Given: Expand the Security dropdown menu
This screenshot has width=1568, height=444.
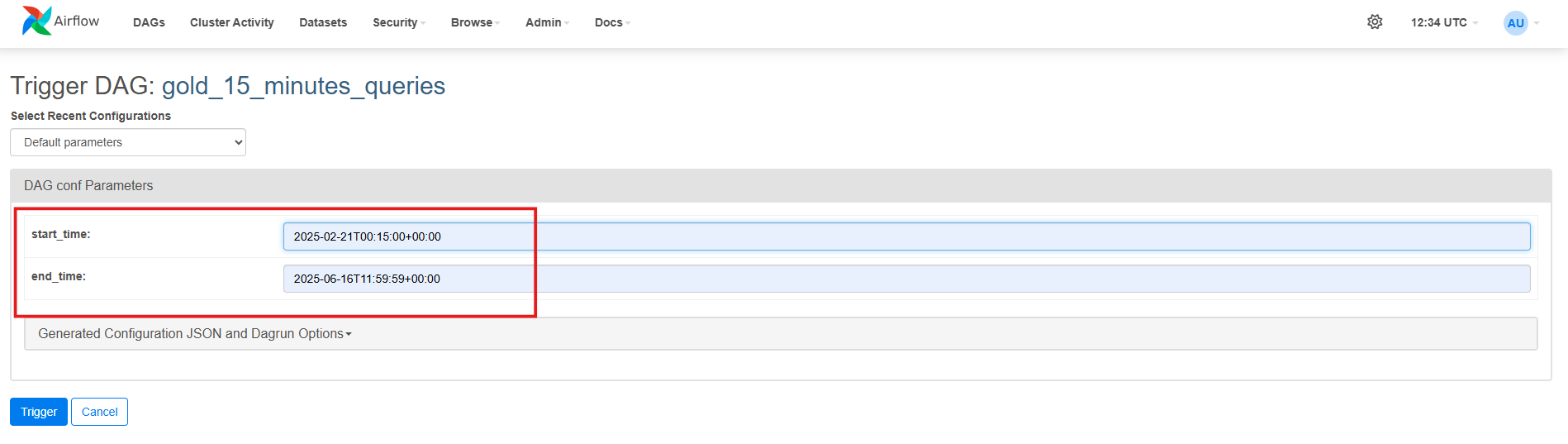Looking at the screenshot, I should [398, 22].
